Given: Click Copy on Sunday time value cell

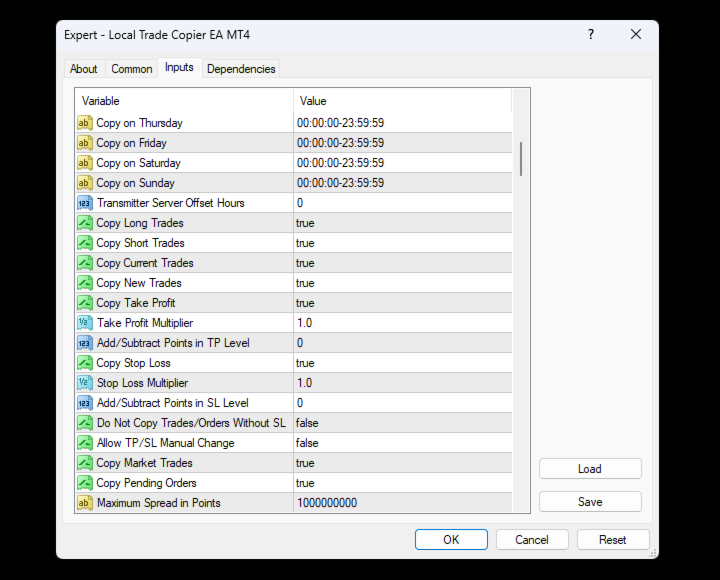Looking at the screenshot, I should pyautogui.click(x=403, y=183).
